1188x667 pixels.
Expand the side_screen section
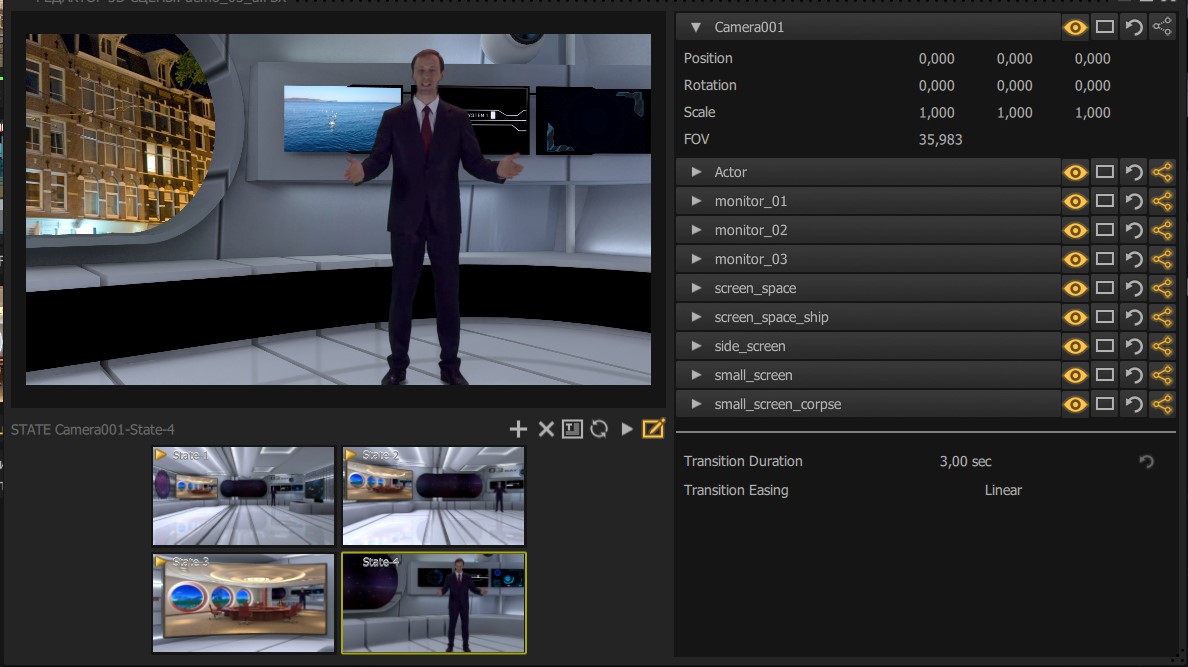coord(696,346)
